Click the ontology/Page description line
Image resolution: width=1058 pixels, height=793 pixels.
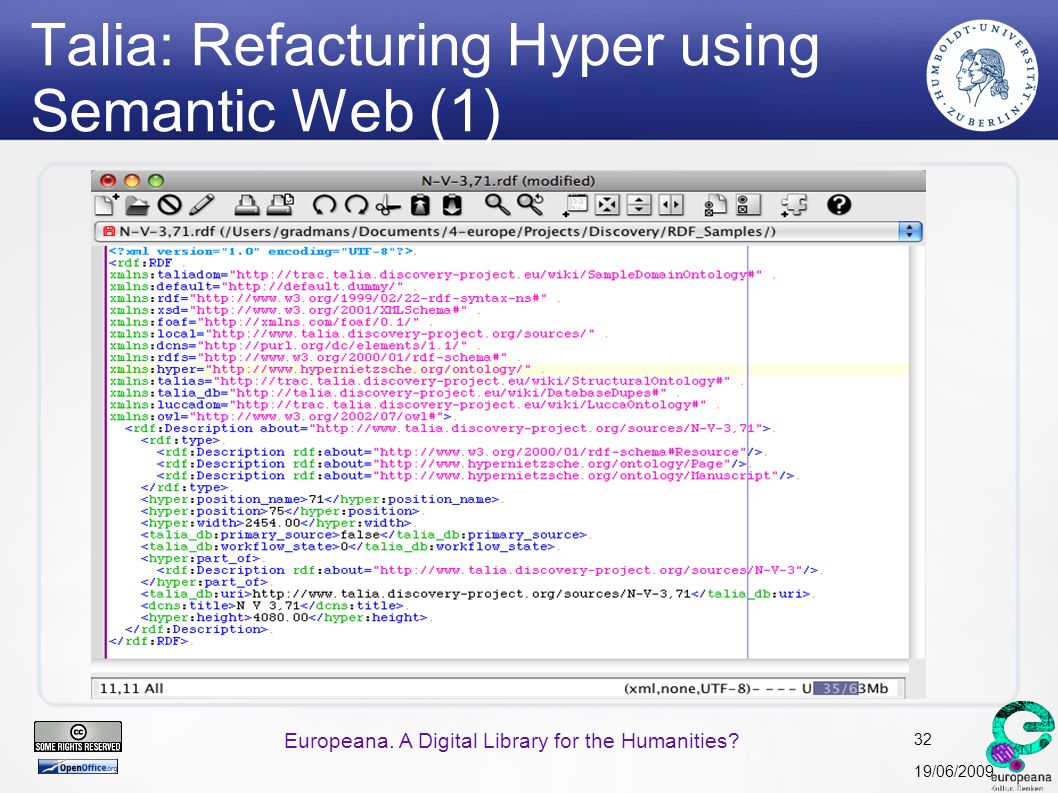click(451, 464)
